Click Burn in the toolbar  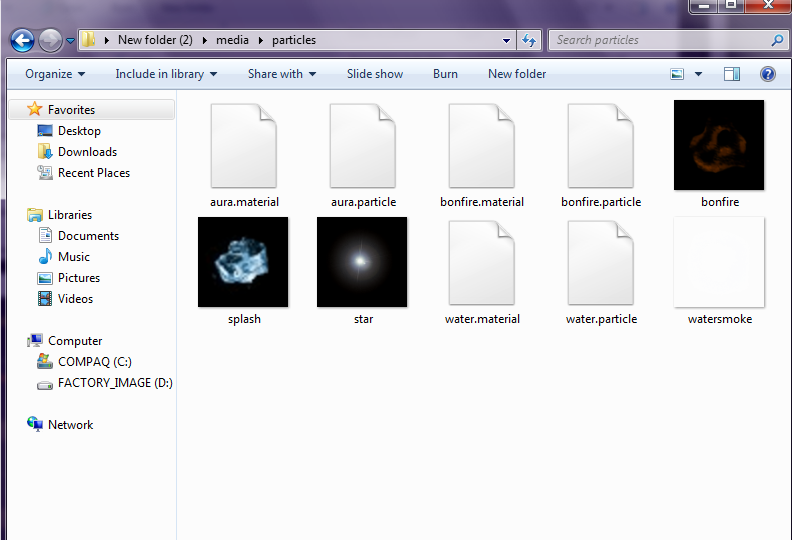[445, 74]
